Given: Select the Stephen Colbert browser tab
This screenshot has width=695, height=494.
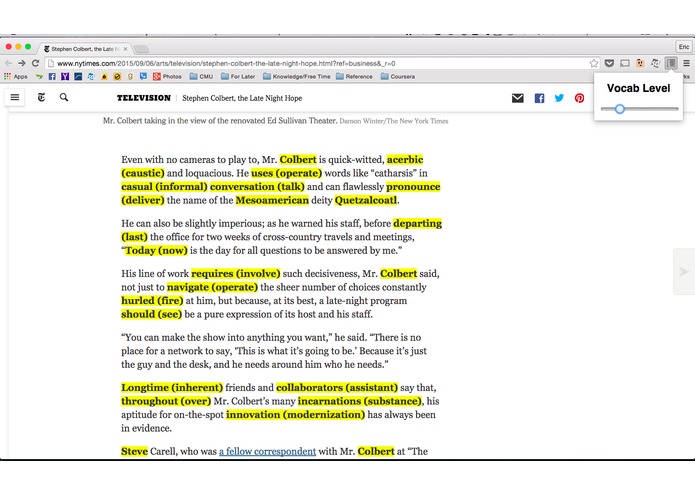Looking at the screenshot, I should click(x=84, y=49).
